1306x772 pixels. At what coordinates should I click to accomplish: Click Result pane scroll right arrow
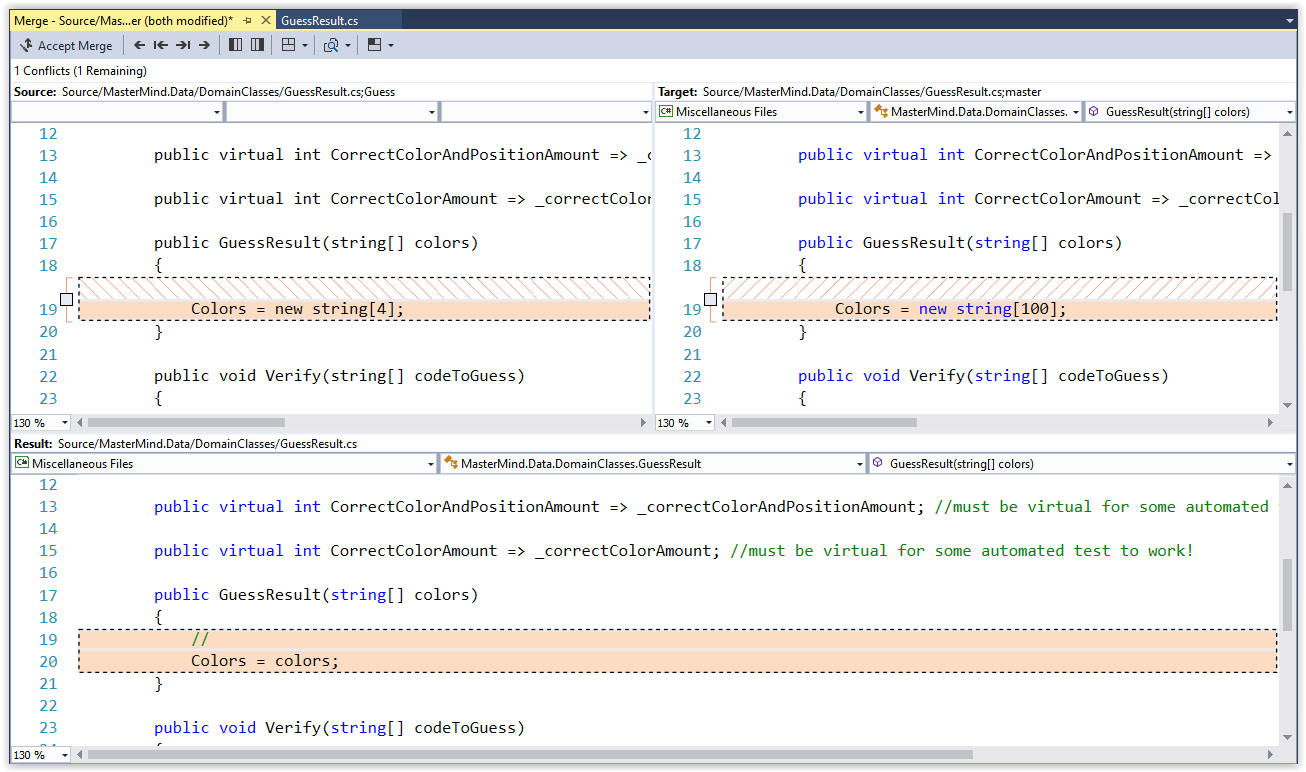coord(1273,755)
